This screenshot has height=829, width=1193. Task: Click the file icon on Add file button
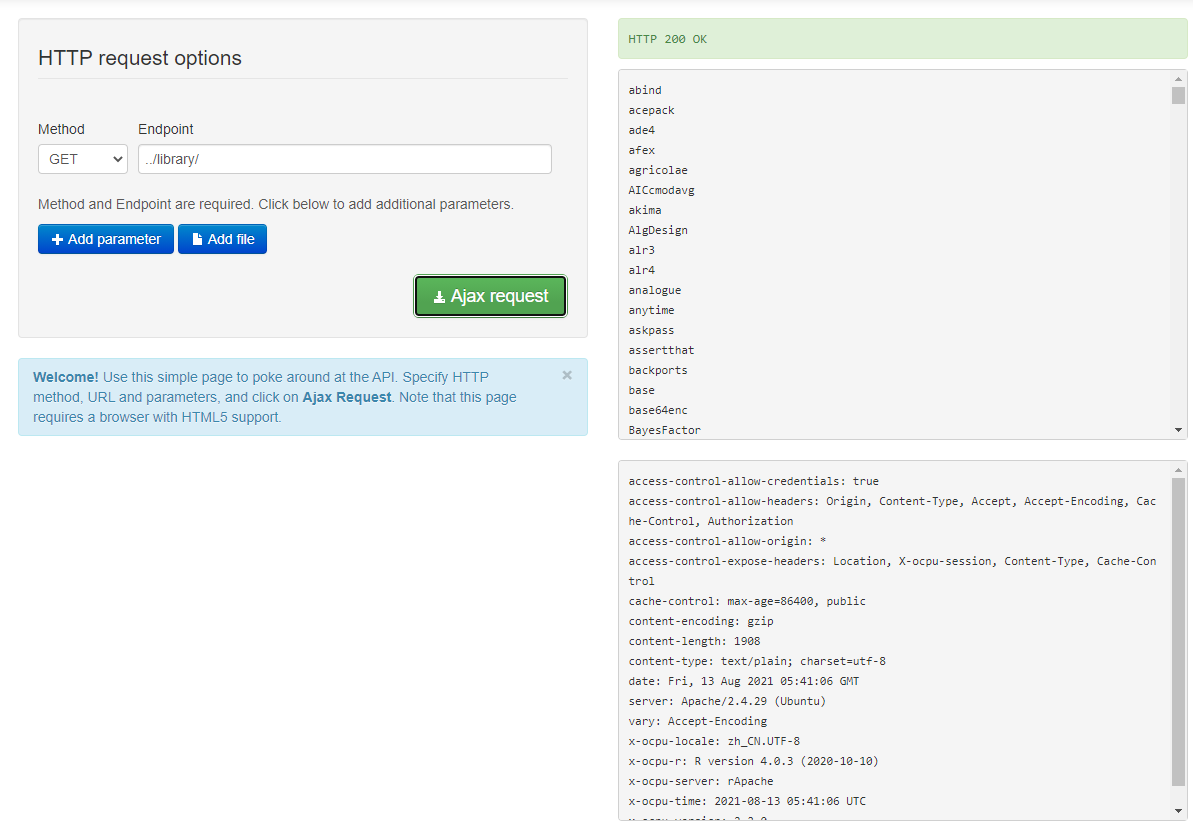point(196,239)
